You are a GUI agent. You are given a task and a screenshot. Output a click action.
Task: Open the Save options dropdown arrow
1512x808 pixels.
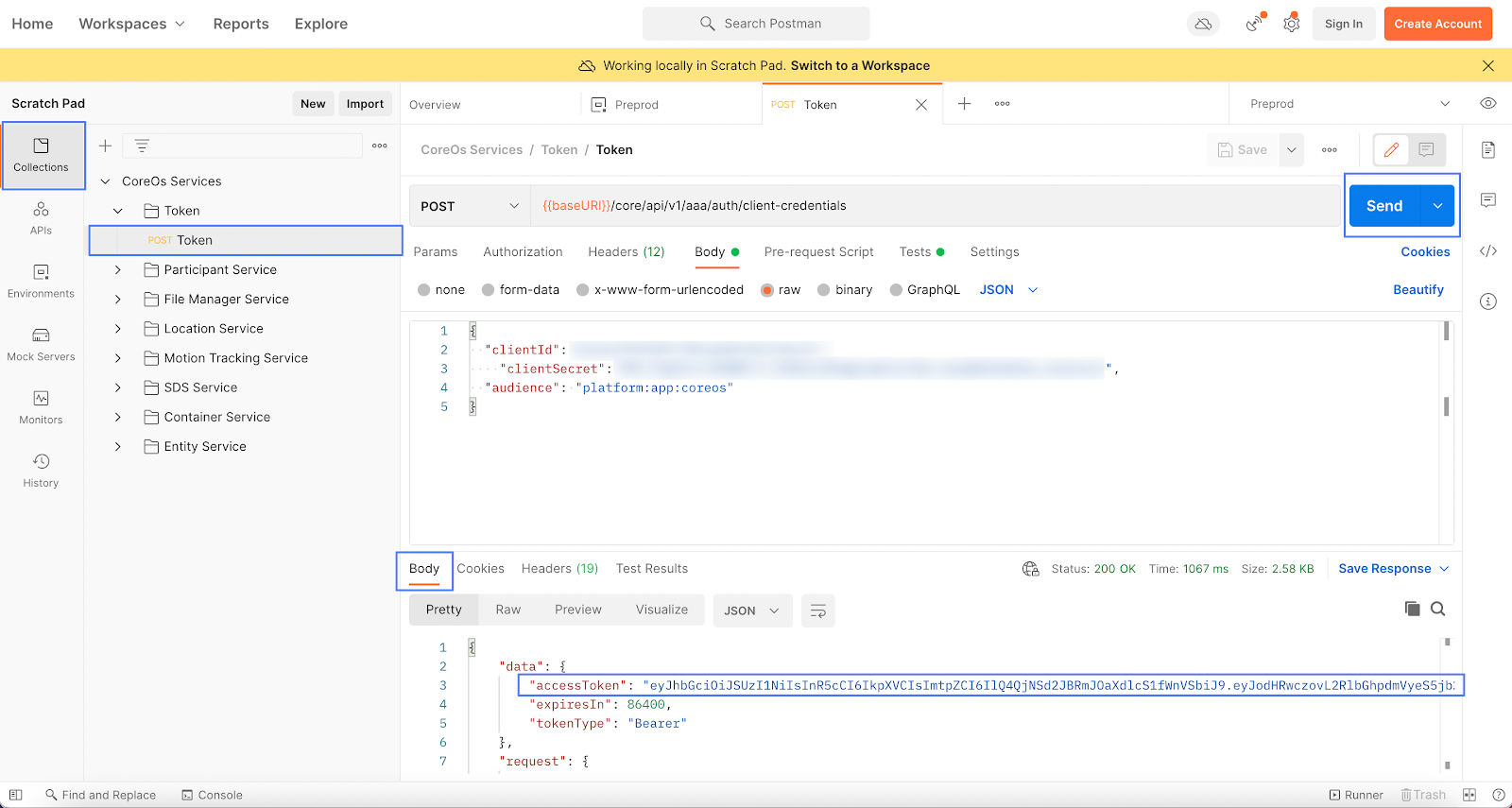tap(1292, 150)
